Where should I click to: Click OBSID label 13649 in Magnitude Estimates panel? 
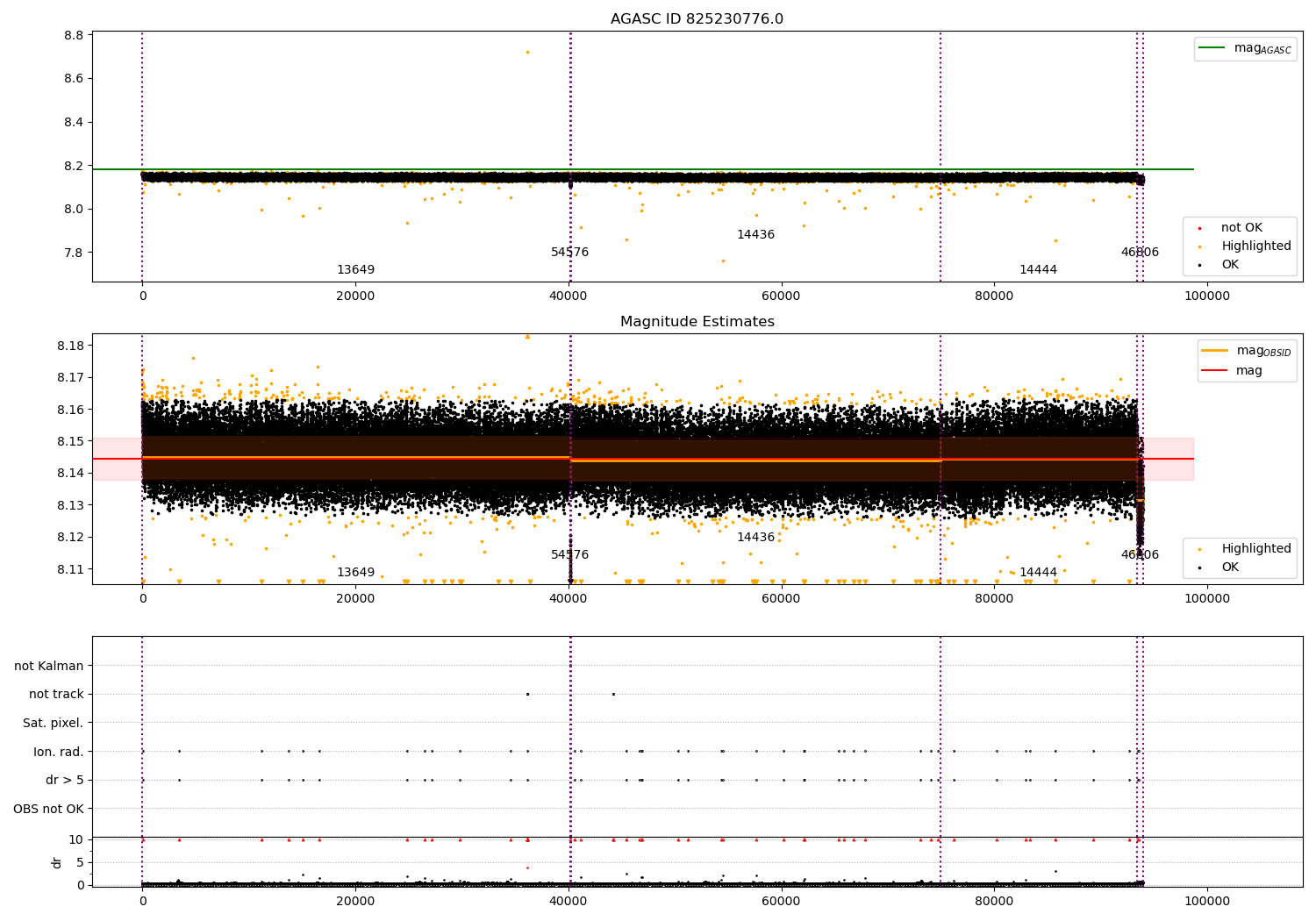point(355,573)
